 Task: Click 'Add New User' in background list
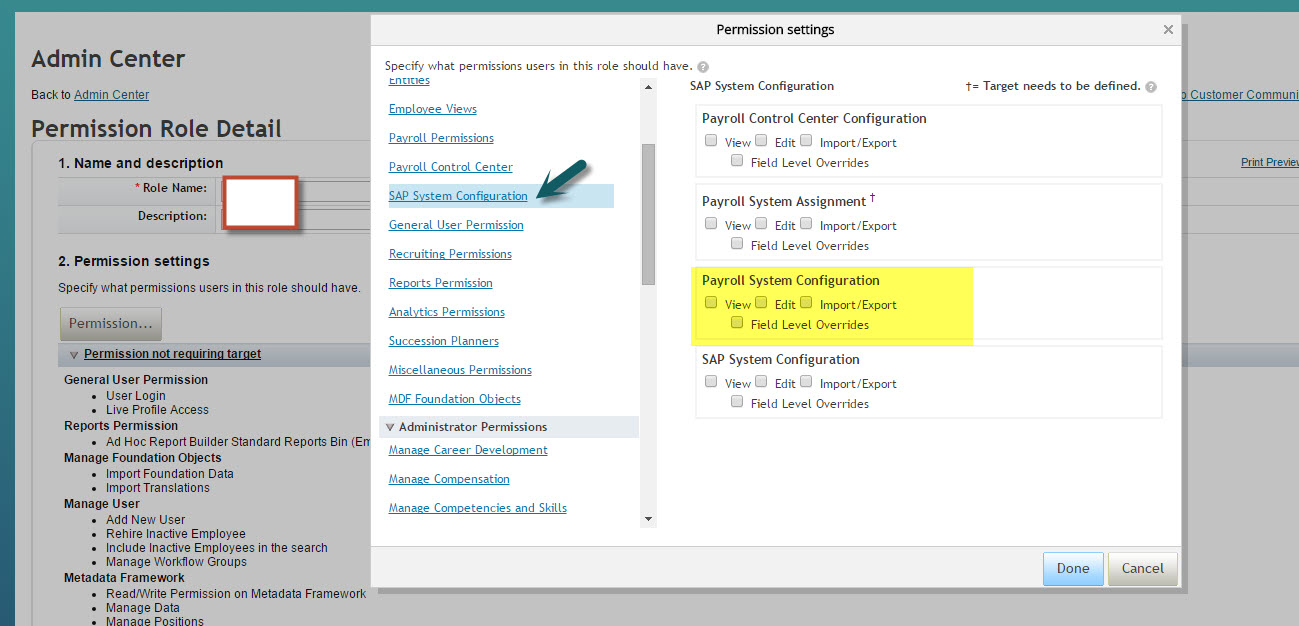click(146, 520)
